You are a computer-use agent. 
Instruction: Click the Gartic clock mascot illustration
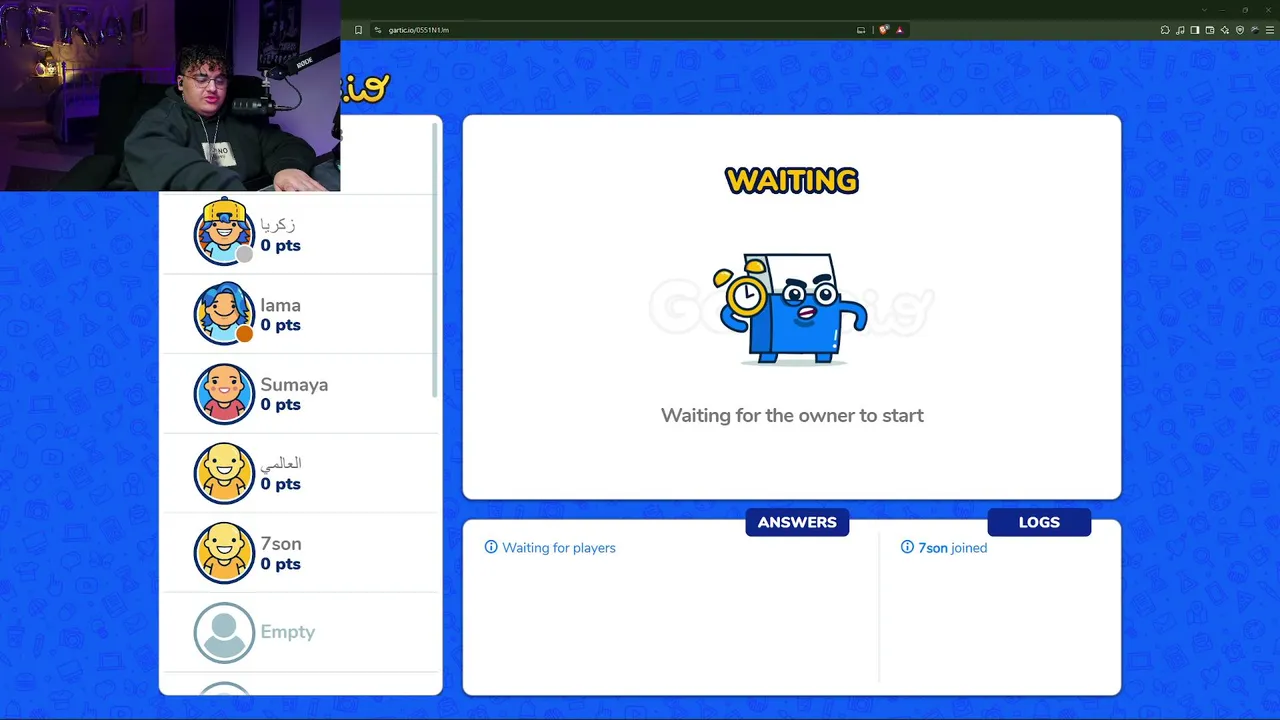(x=790, y=309)
